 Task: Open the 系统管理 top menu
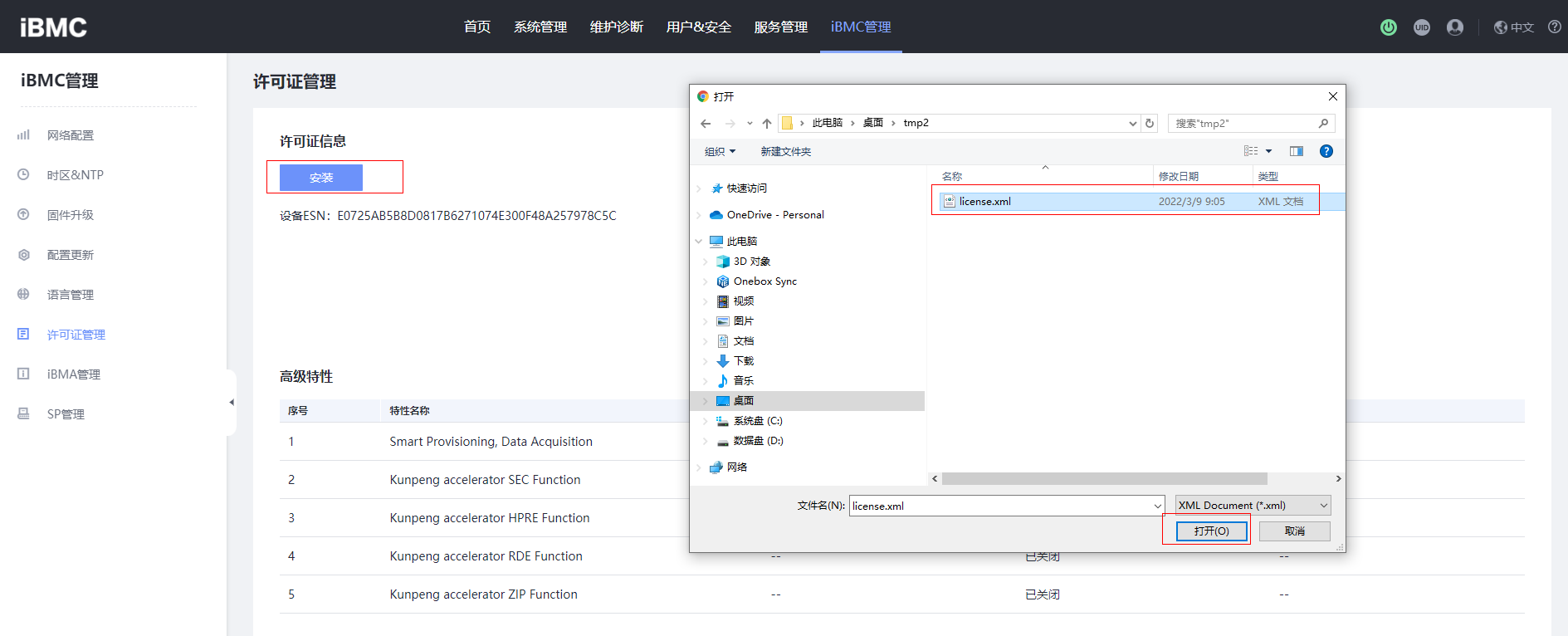(540, 27)
